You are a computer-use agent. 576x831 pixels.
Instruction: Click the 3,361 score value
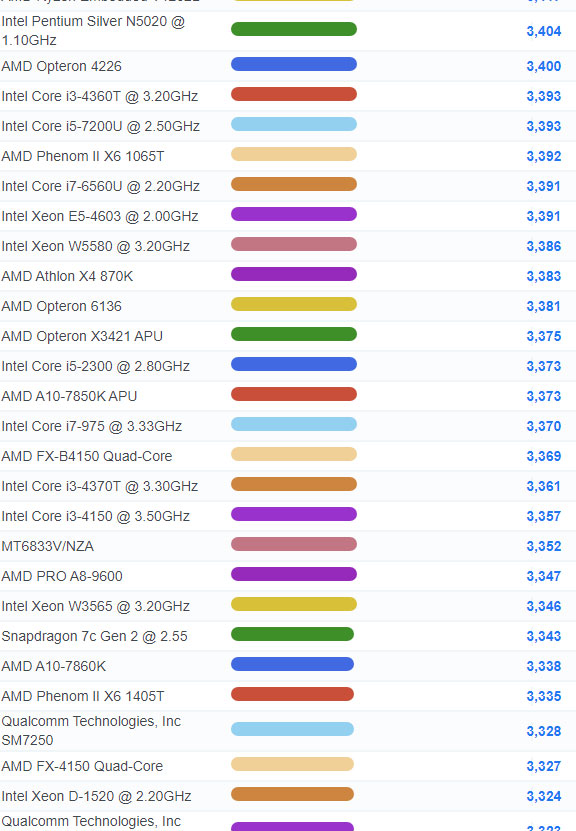pyautogui.click(x=544, y=487)
